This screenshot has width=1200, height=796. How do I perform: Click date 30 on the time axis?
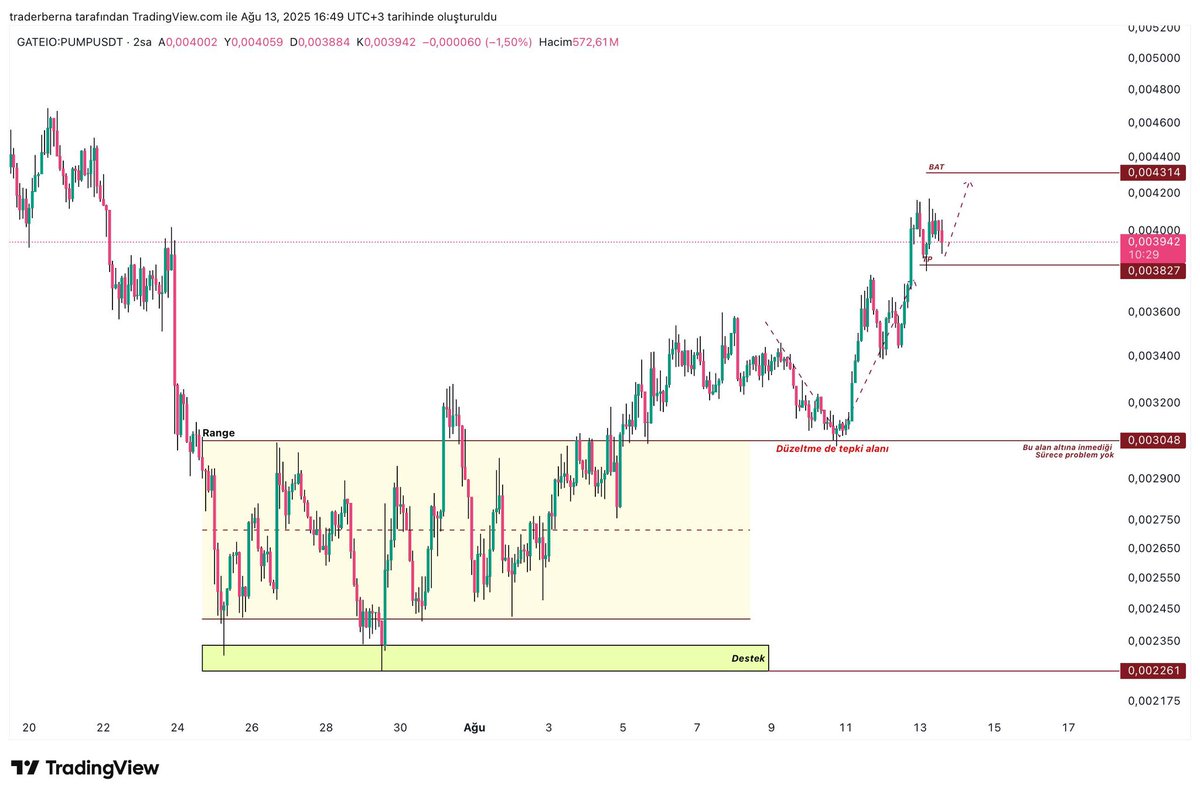[400, 728]
